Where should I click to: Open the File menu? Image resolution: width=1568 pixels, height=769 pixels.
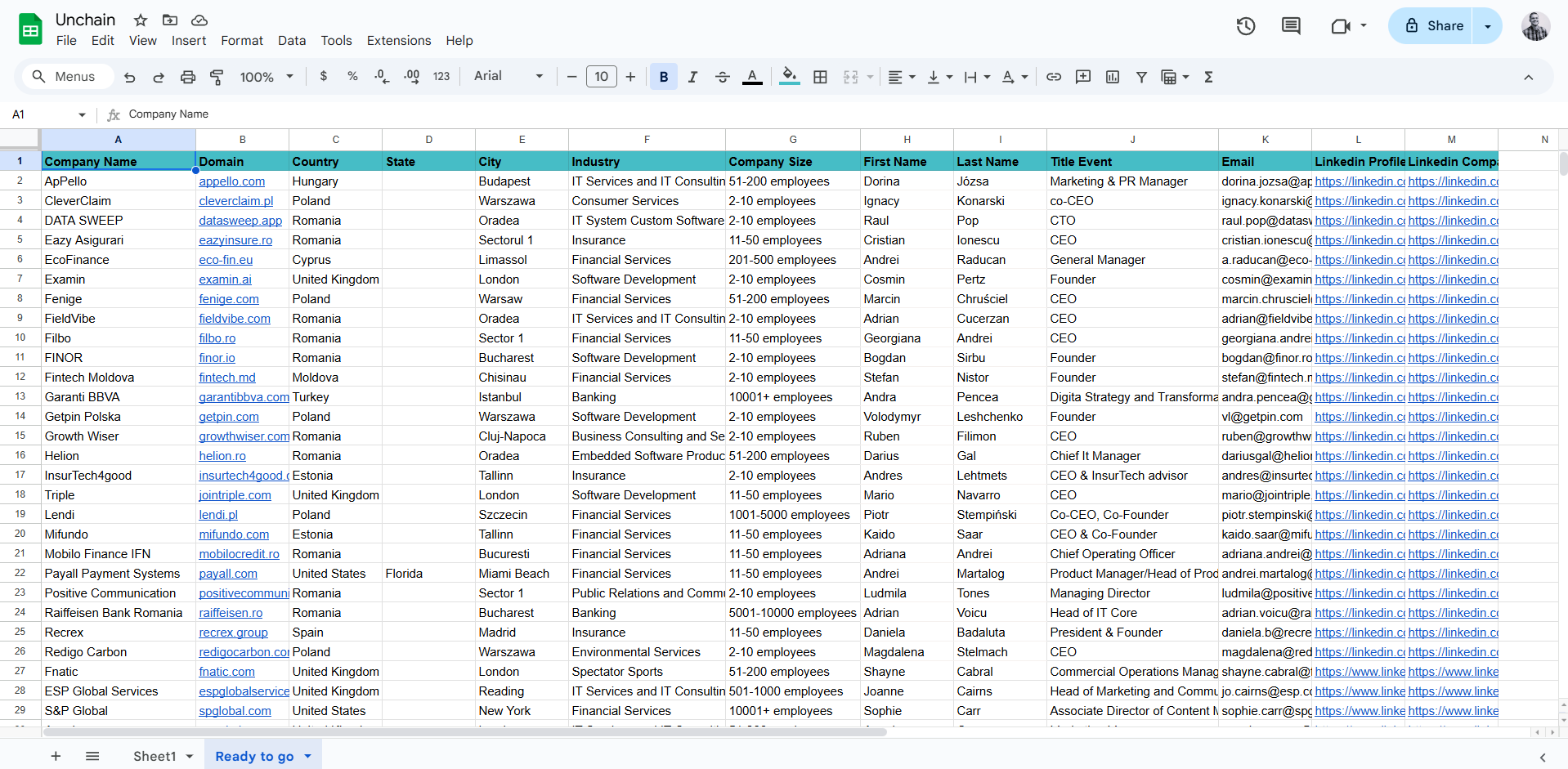tap(66, 41)
